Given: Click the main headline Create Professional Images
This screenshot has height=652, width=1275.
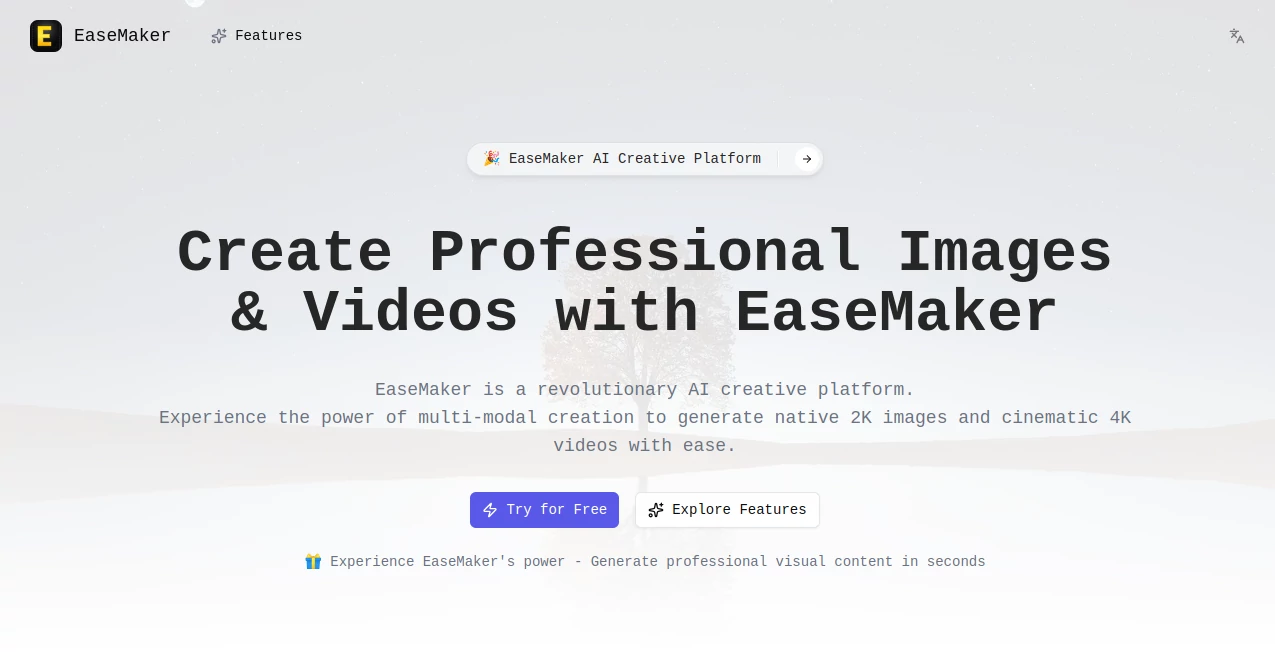Looking at the screenshot, I should coord(644,252).
